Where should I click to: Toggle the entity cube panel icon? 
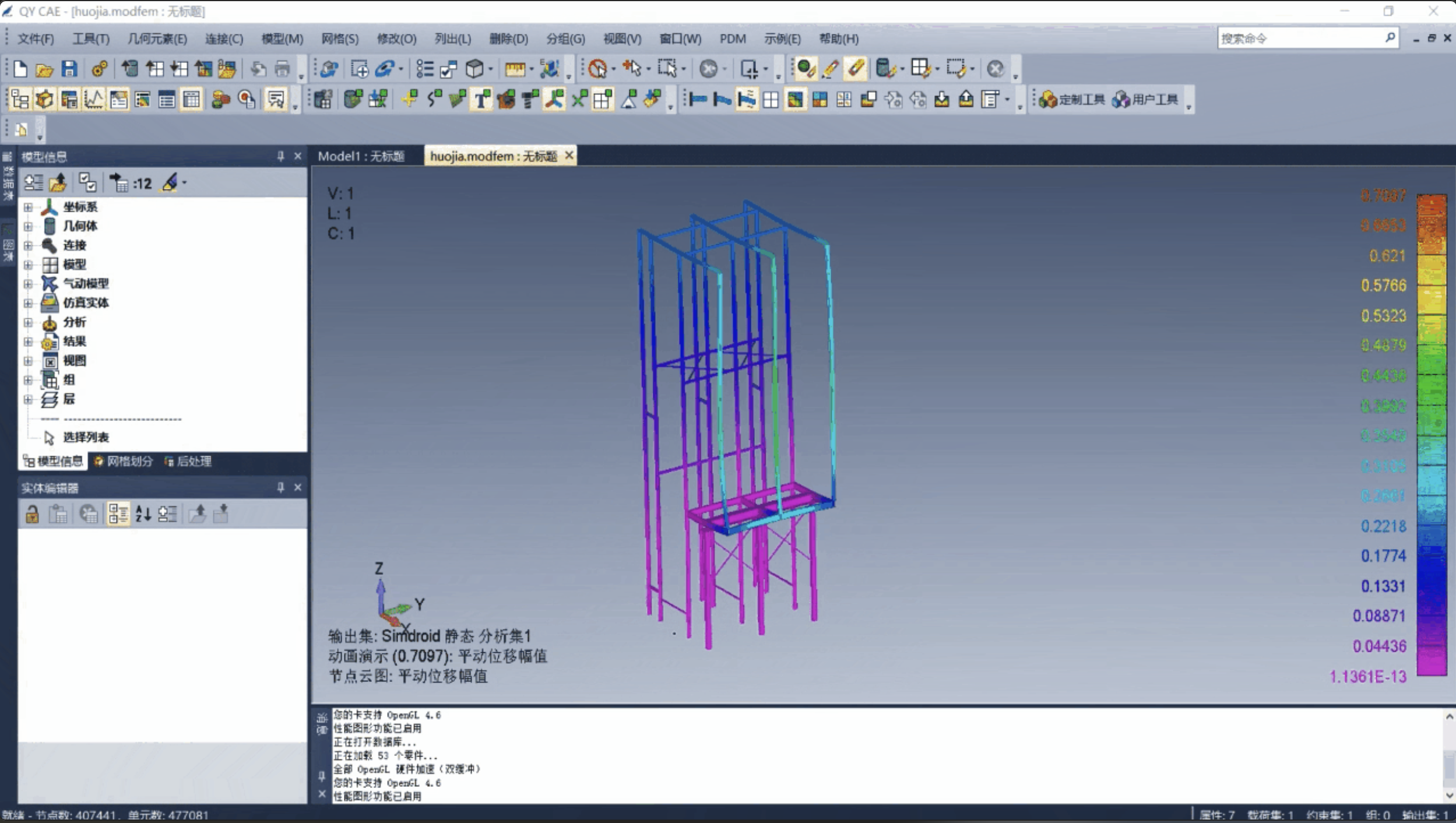click(x=45, y=99)
